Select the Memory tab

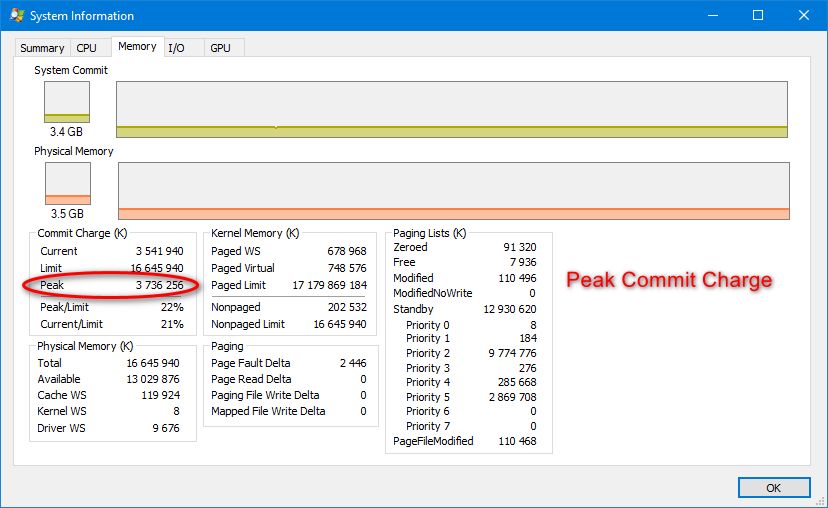(137, 46)
